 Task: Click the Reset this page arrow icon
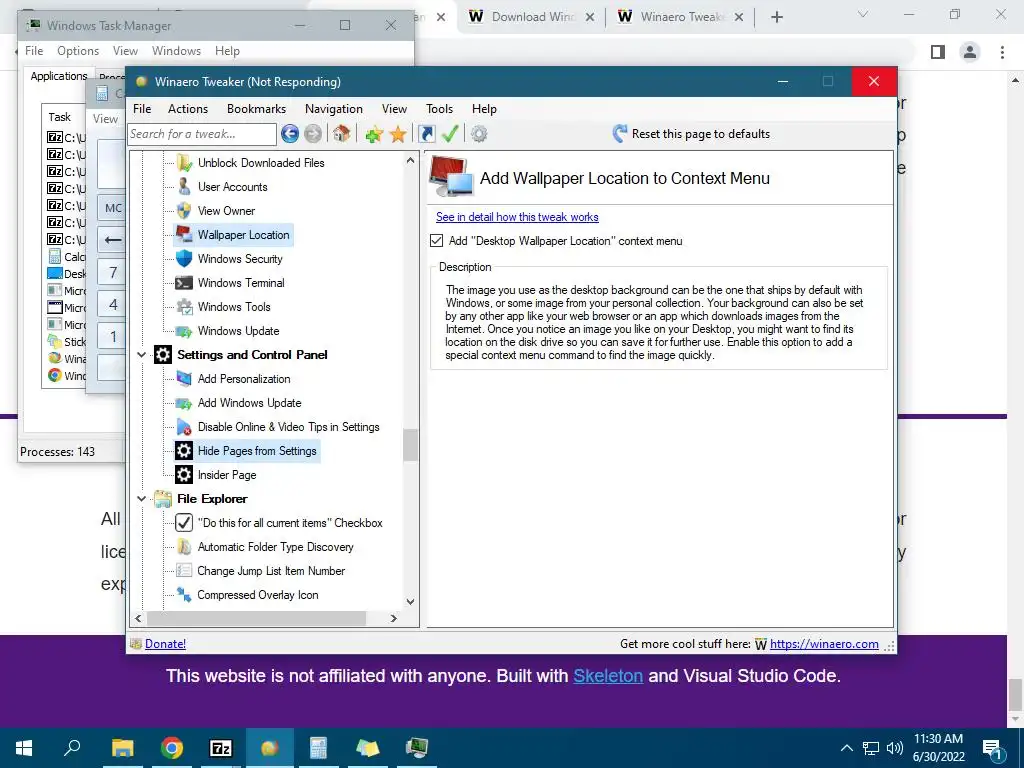click(x=620, y=134)
